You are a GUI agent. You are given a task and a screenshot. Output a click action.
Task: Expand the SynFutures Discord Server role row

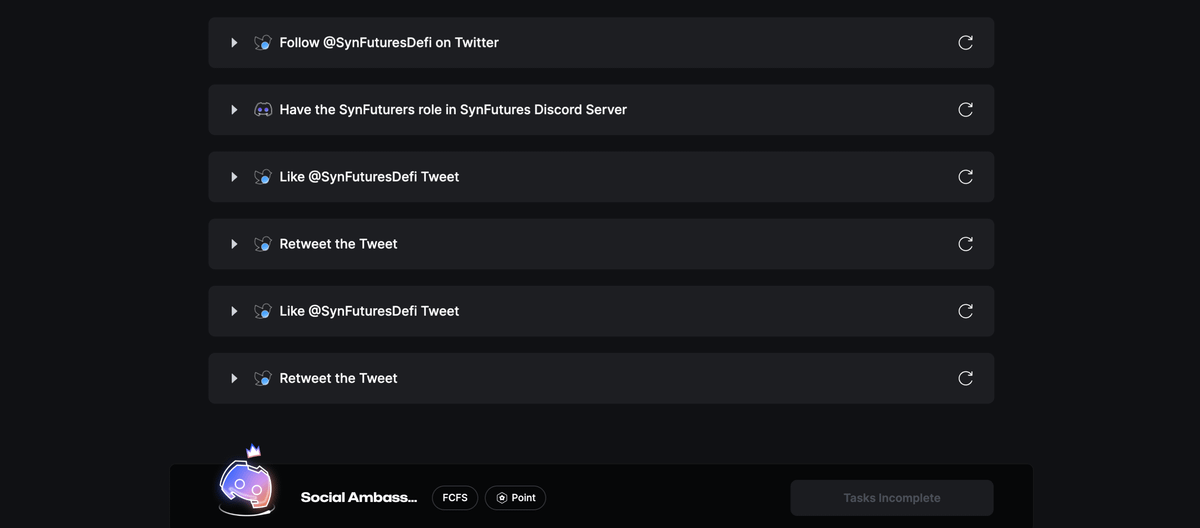tap(234, 110)
